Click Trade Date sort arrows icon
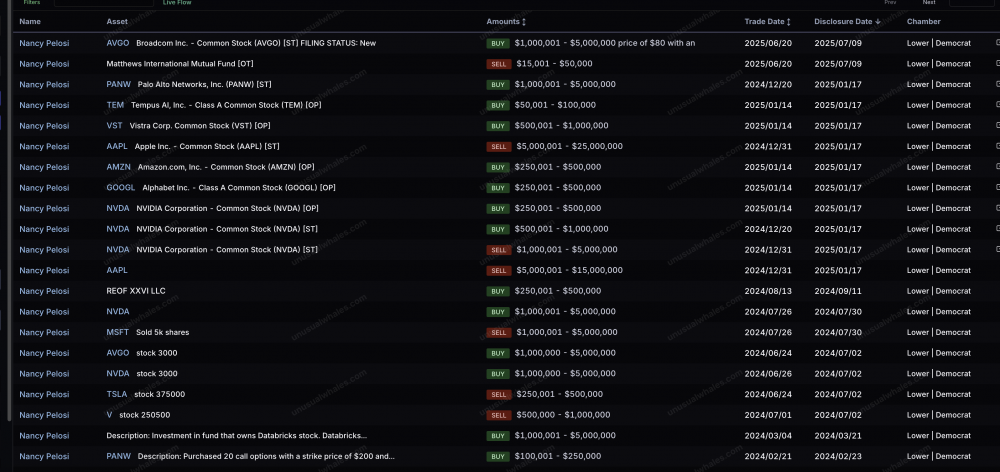 tap(789, 21)
